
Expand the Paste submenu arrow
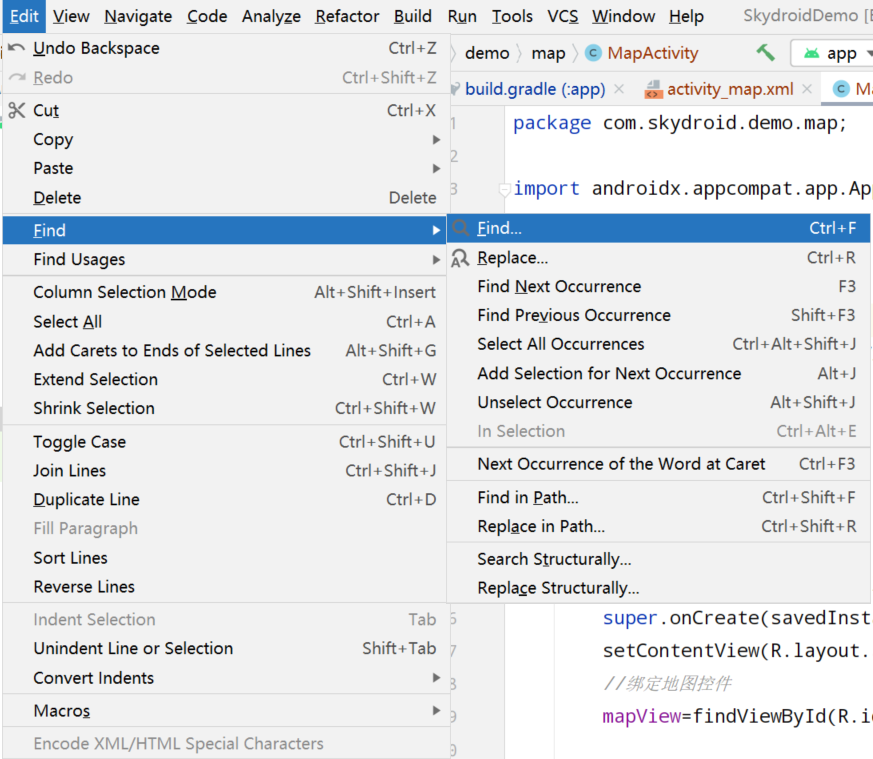pos(436,168)
